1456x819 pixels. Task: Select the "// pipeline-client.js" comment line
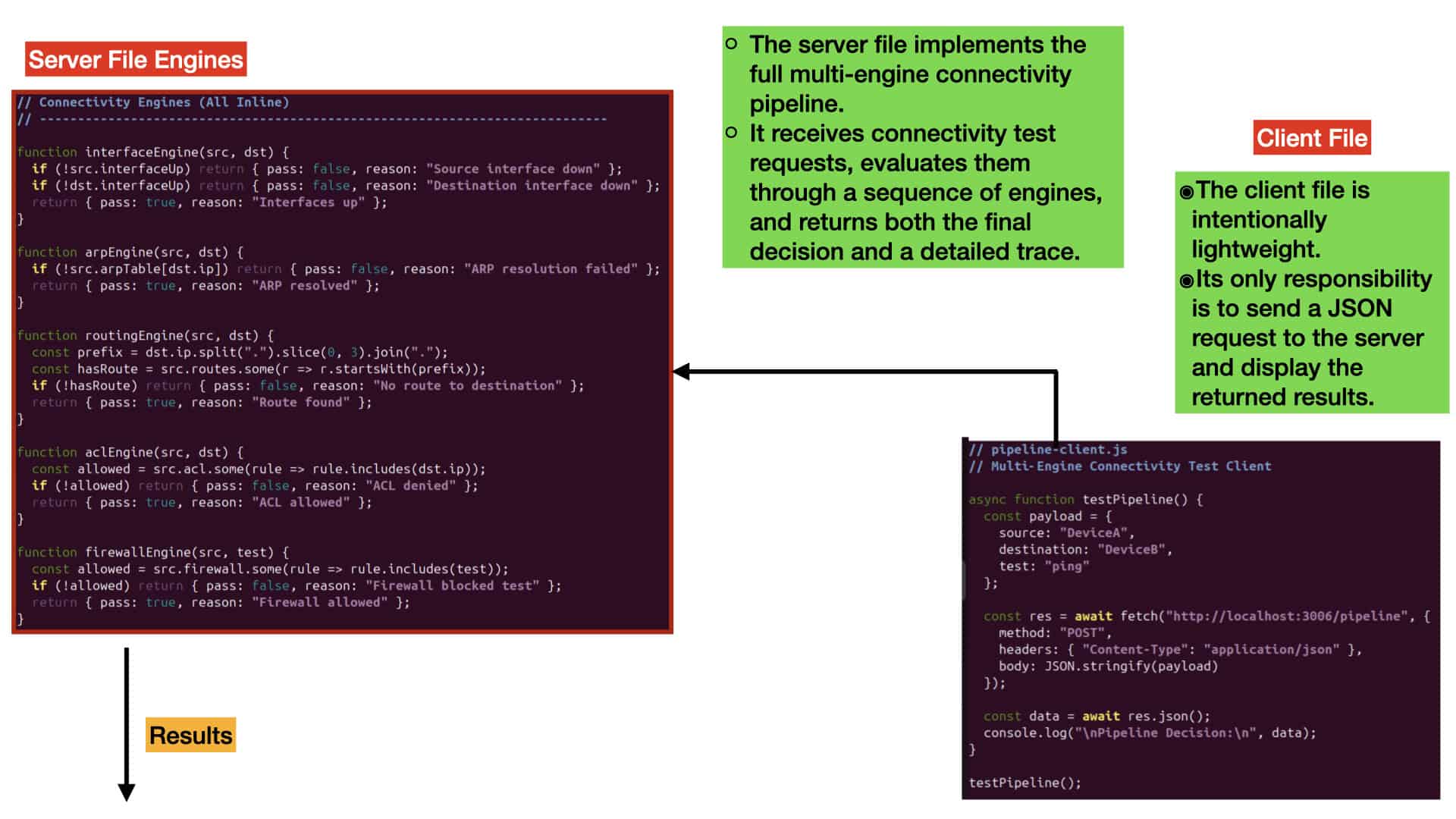[1048, 450]
